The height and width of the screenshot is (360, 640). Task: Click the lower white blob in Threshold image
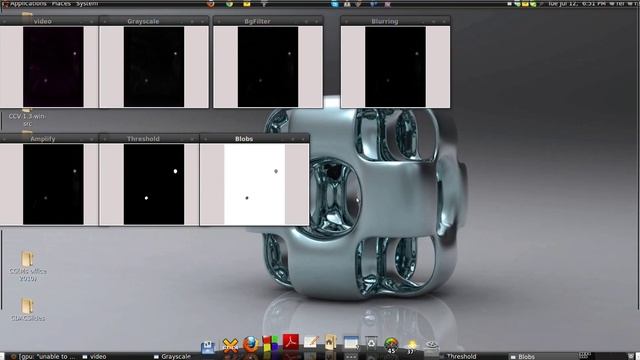click(x=146, y=198)
